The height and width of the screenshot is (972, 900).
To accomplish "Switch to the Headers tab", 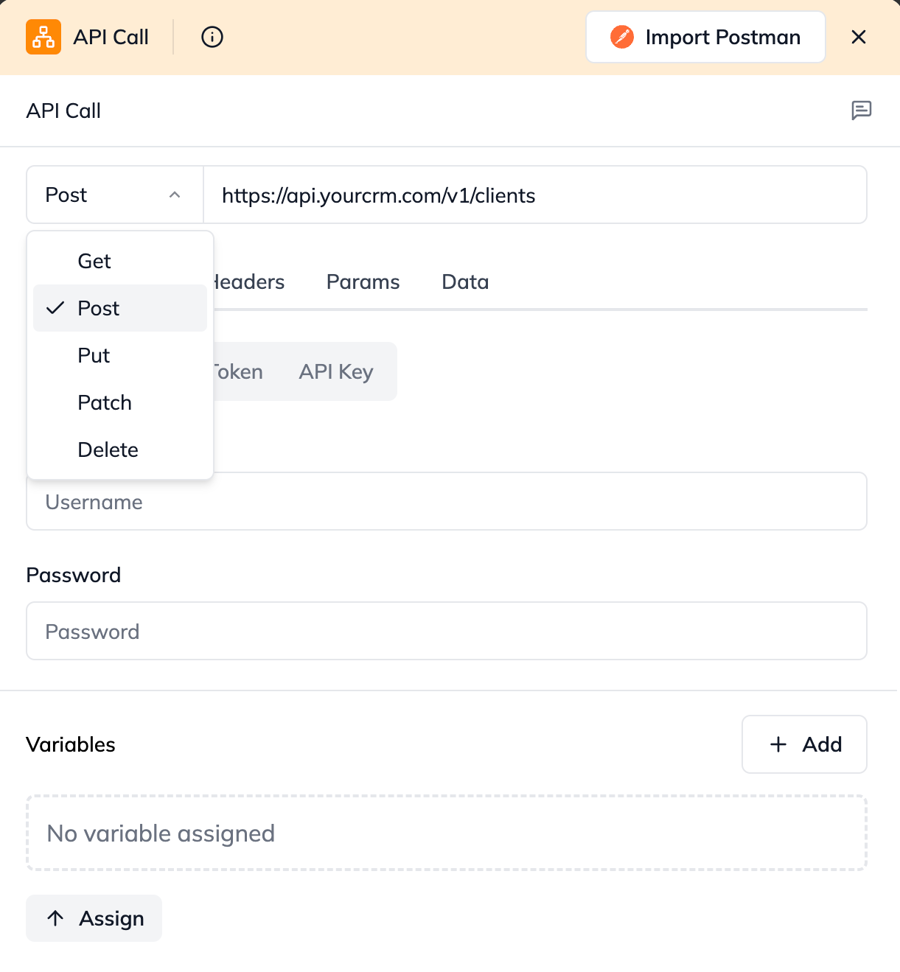I will pos(250,282).
